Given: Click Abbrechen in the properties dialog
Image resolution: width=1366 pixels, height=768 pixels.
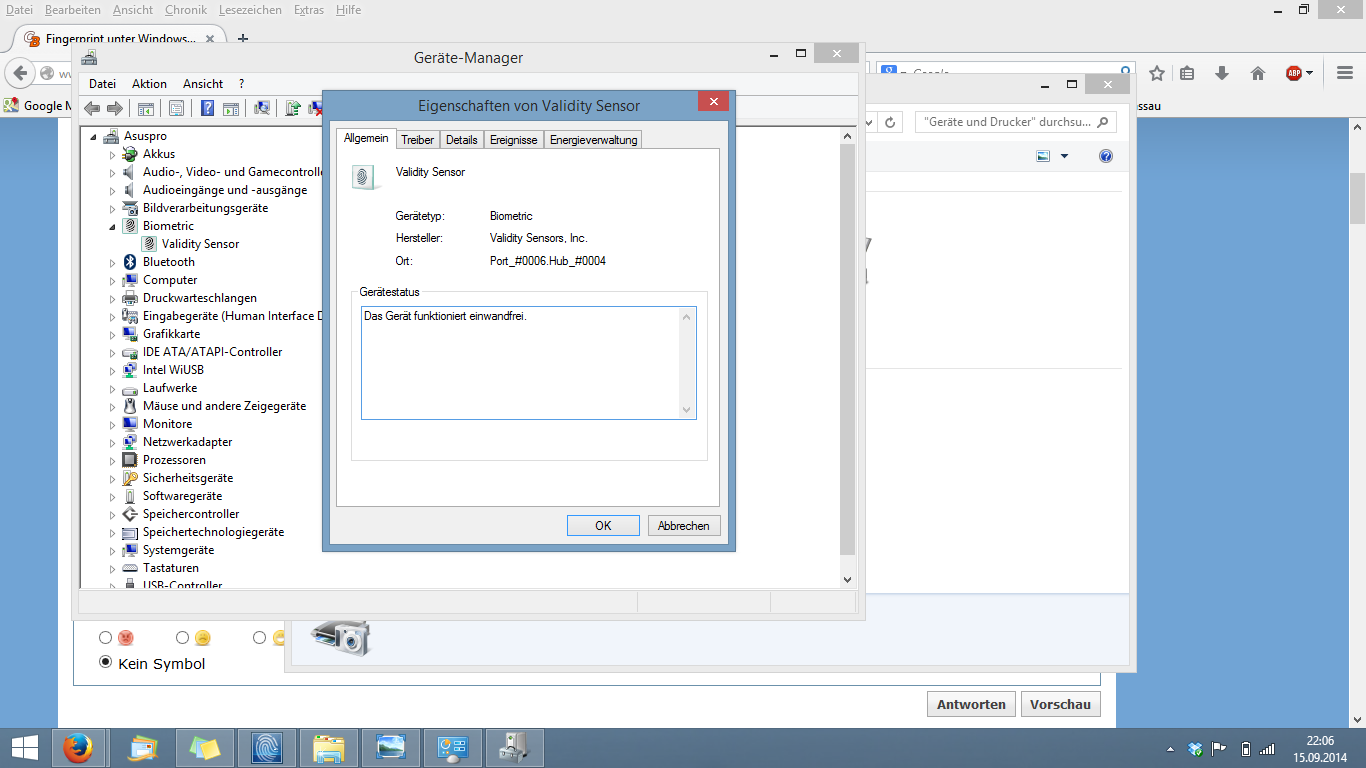Looking at the screenshot, I should [684, 526].
